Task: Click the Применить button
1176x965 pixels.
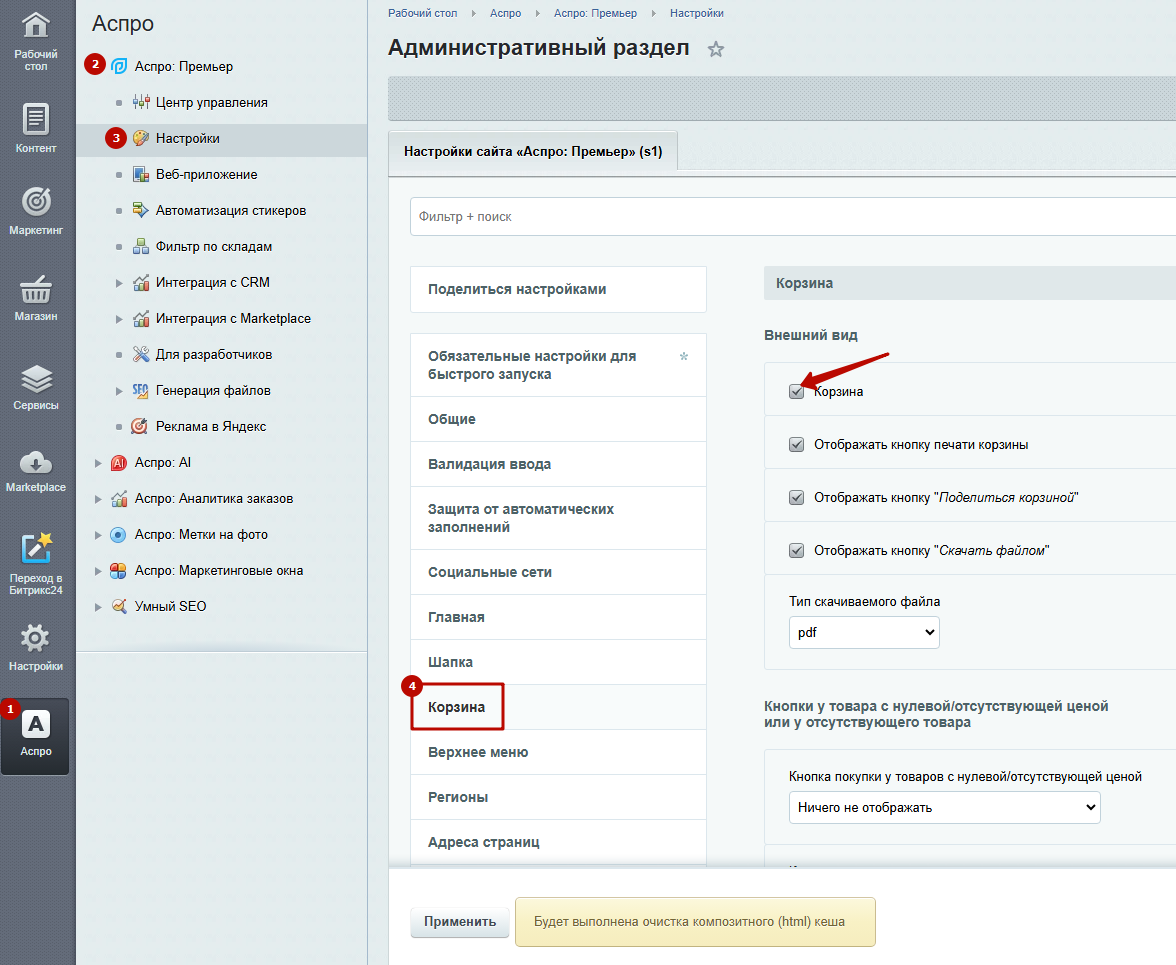Action: point(460,922)
